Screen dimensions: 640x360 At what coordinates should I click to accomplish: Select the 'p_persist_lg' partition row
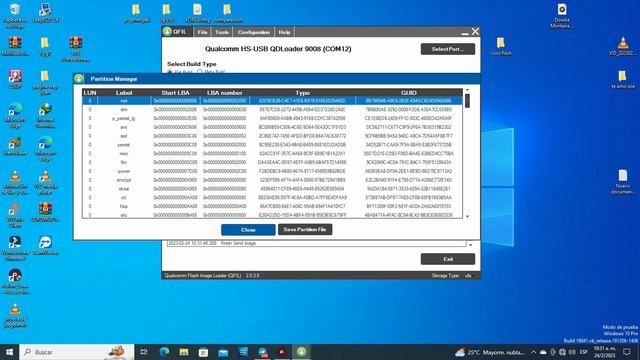pyautogui.click(x=272, y=118)
